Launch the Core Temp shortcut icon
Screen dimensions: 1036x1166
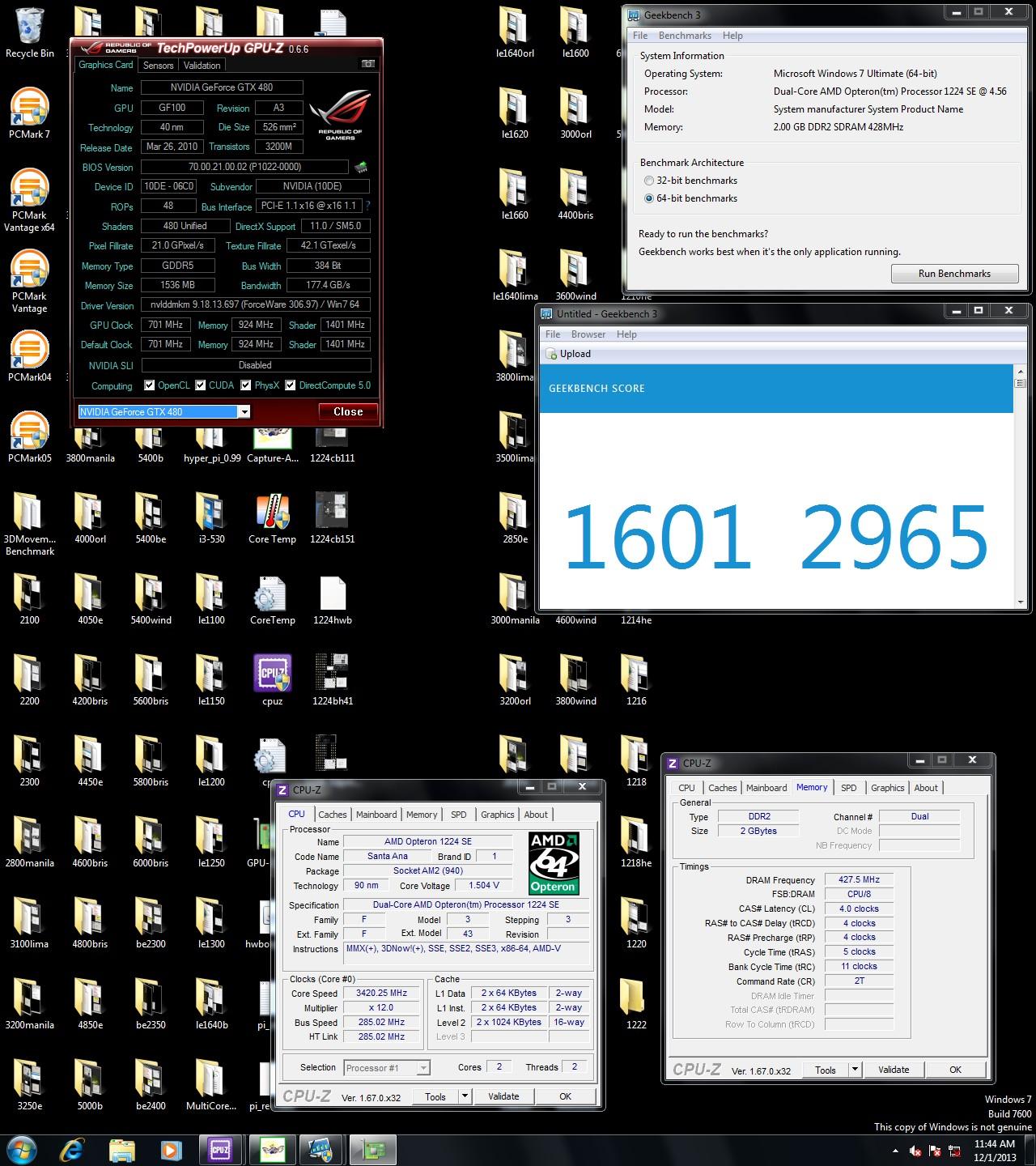click(x=272, y=518)
